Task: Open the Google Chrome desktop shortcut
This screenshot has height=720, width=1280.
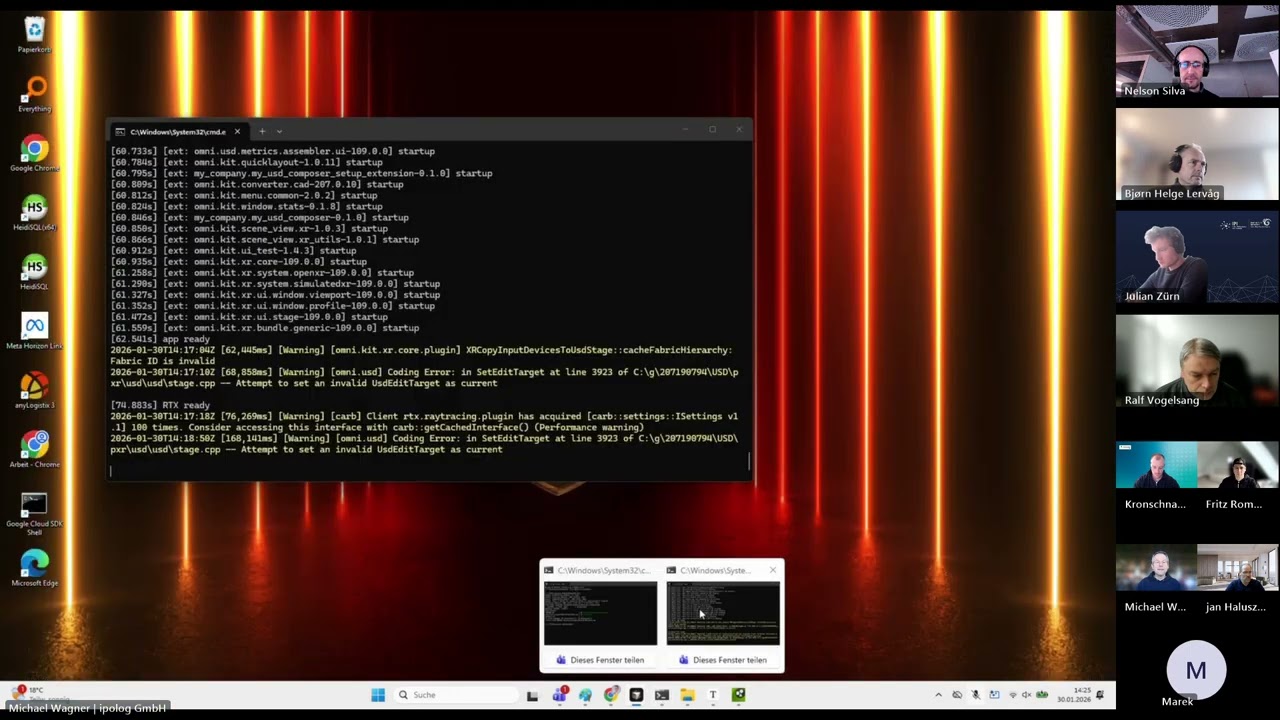Action: (34, 154)
